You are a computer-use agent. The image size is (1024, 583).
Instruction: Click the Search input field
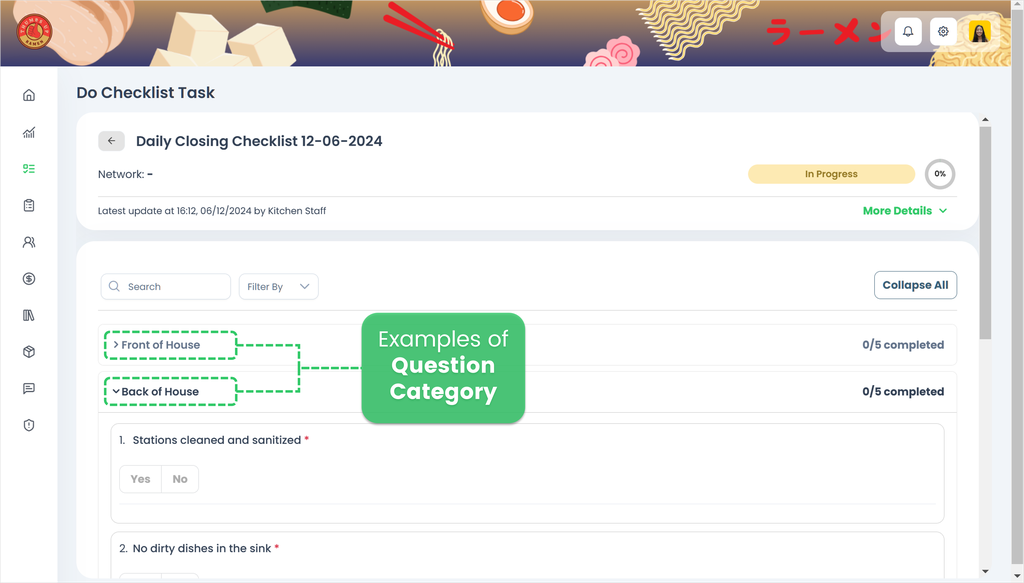(166, 287)
